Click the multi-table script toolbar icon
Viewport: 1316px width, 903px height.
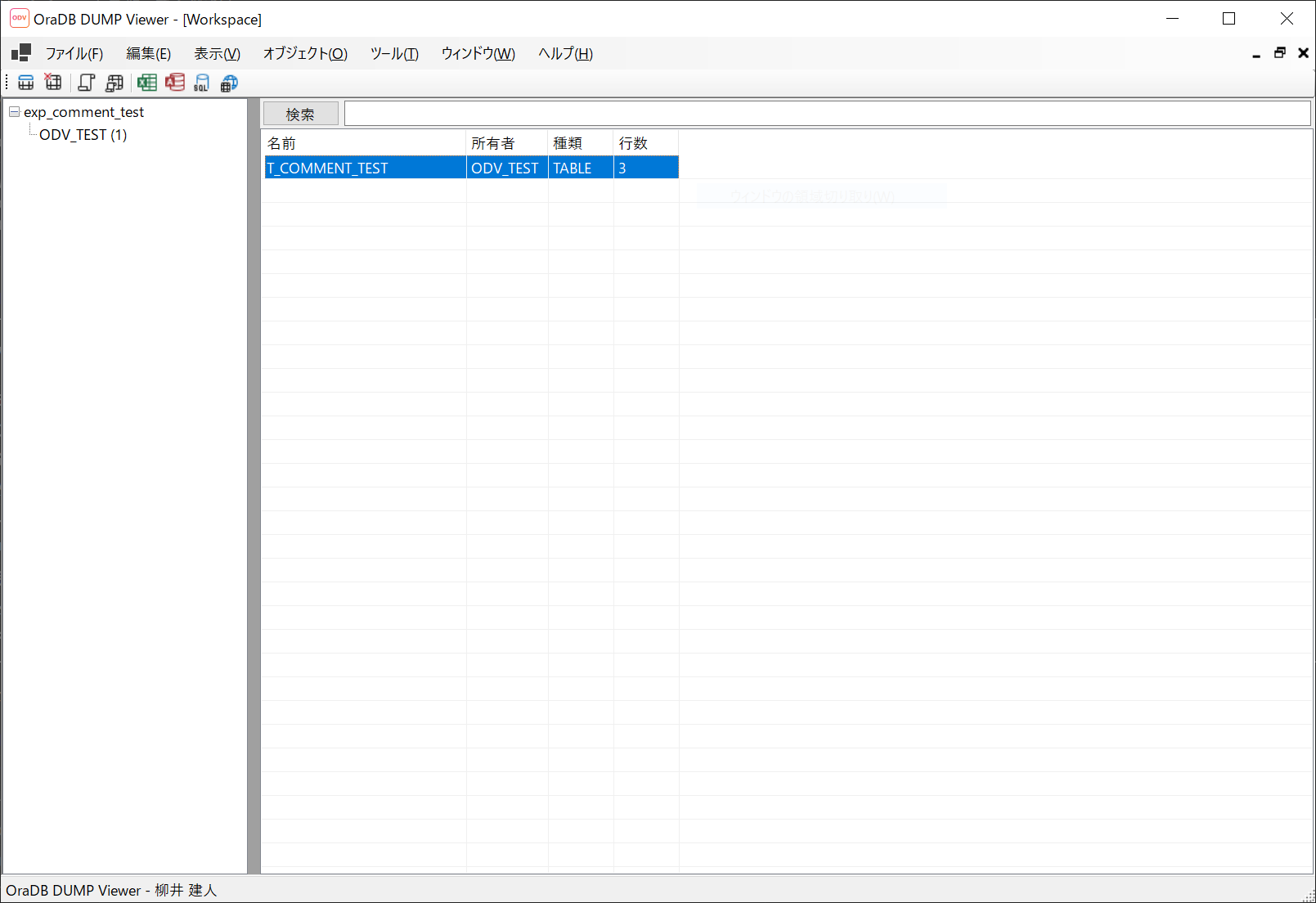[115, 82]
